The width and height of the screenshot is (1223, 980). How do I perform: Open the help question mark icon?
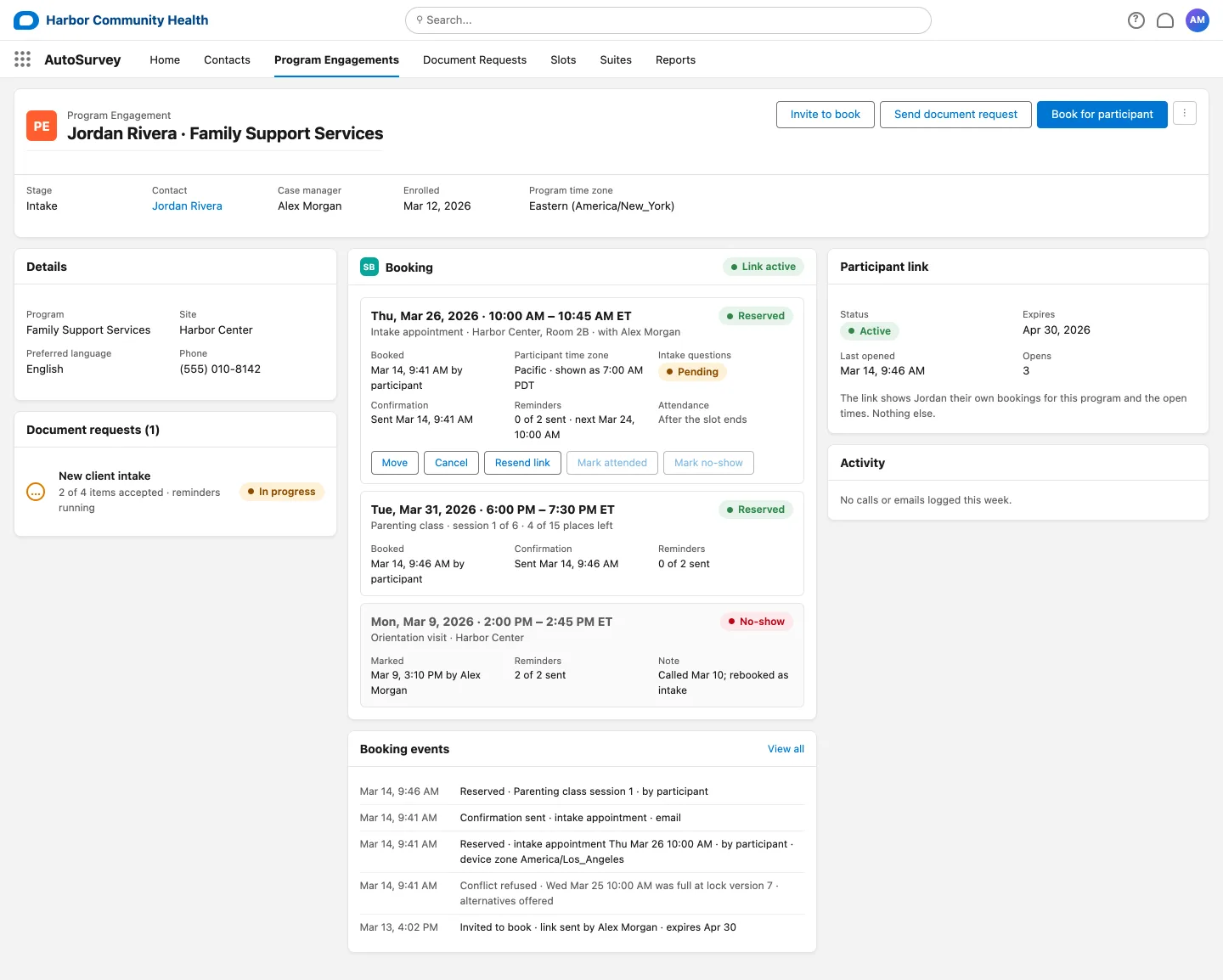click(1136, 20)
